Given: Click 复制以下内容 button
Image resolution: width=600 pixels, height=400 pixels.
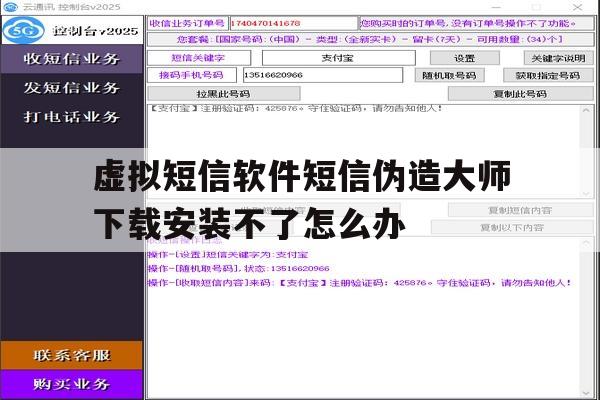Looking at the screenshot, I should pyautogui.click(x=512, y=227).
